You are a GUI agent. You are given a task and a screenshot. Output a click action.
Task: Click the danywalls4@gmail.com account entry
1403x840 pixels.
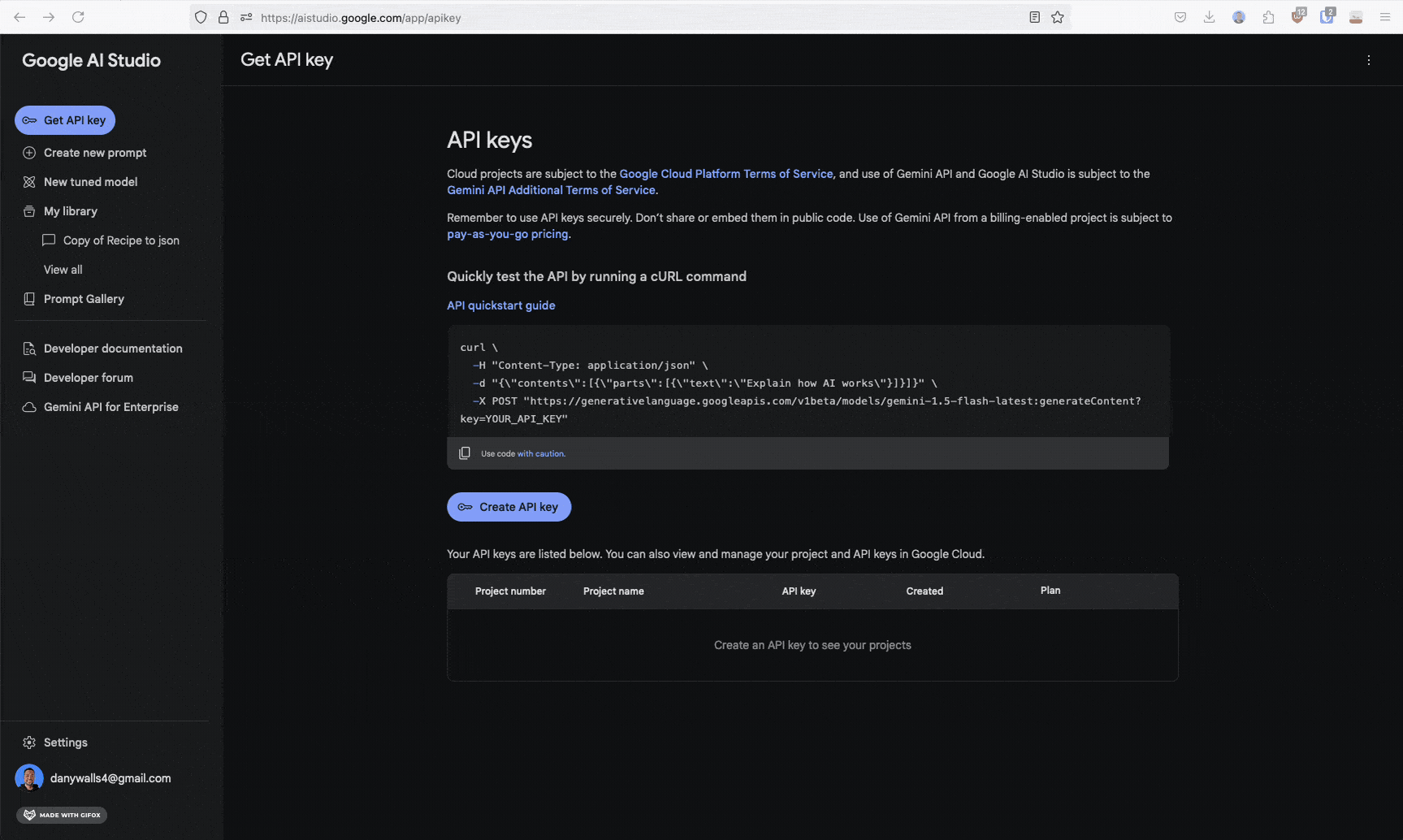pyautogui.click(x=110, y=778)
